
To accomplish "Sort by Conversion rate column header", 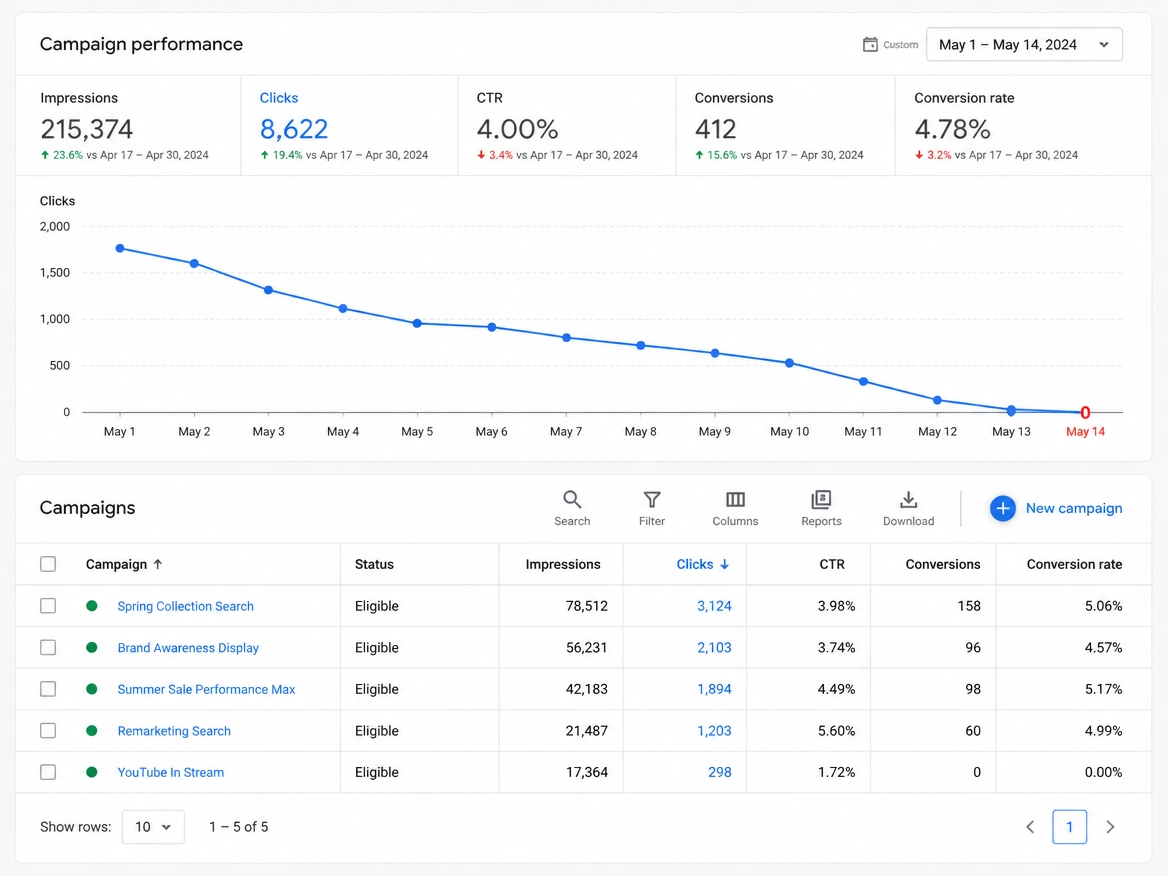I will 1074,564.
